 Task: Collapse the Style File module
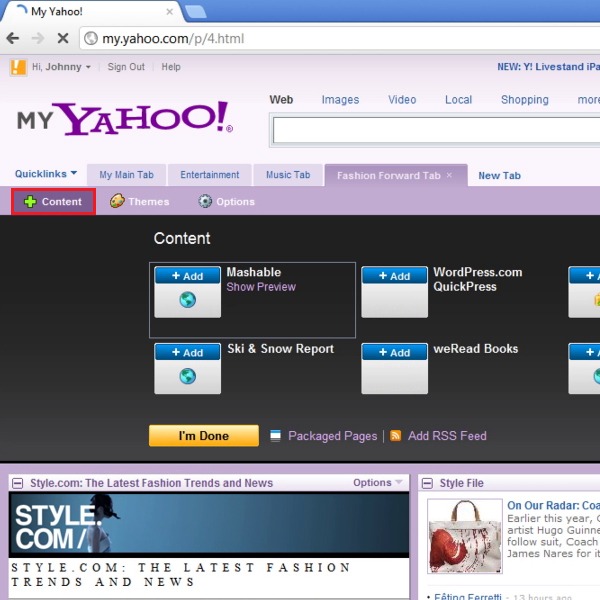pos(427,484)
